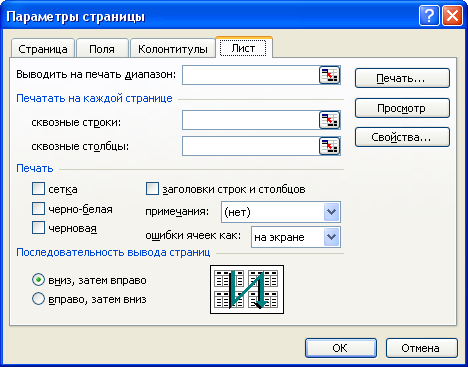Click the Просмотр button
Image resolution: width=468 pixels, height=367 pixels.
pos(402,108)
